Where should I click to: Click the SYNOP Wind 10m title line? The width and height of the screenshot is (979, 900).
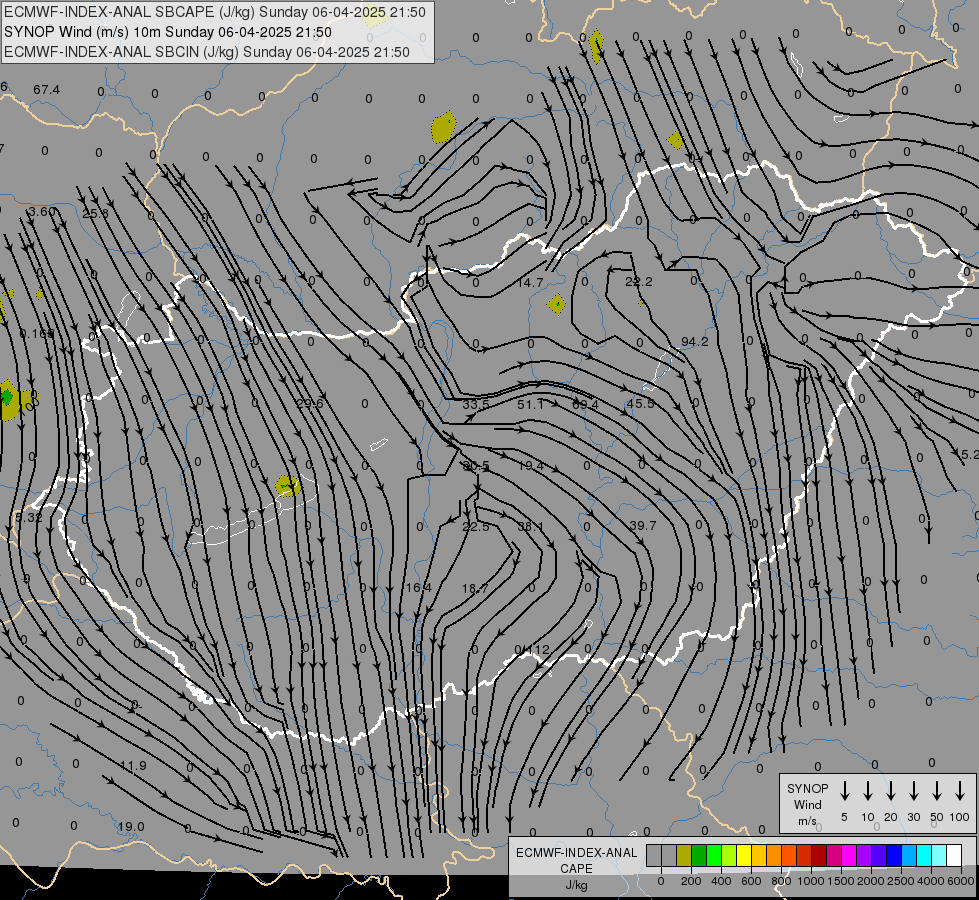[168, 32]
